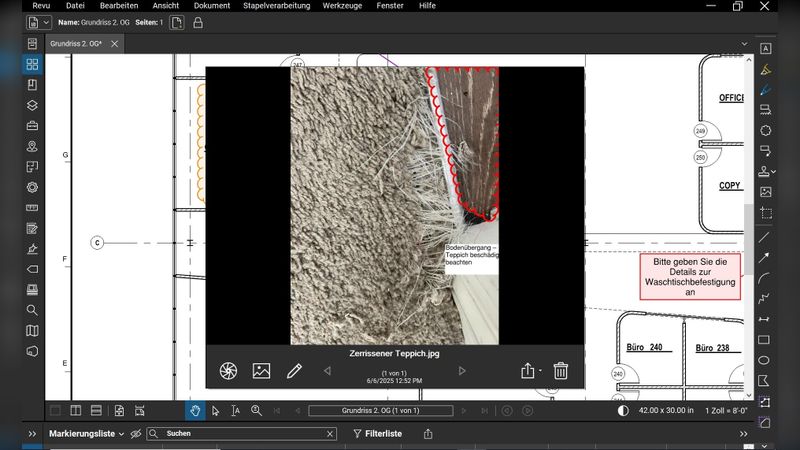Select the Dimension tool
The height and width of the screenshot is (450, 800).
click(764, 319)
